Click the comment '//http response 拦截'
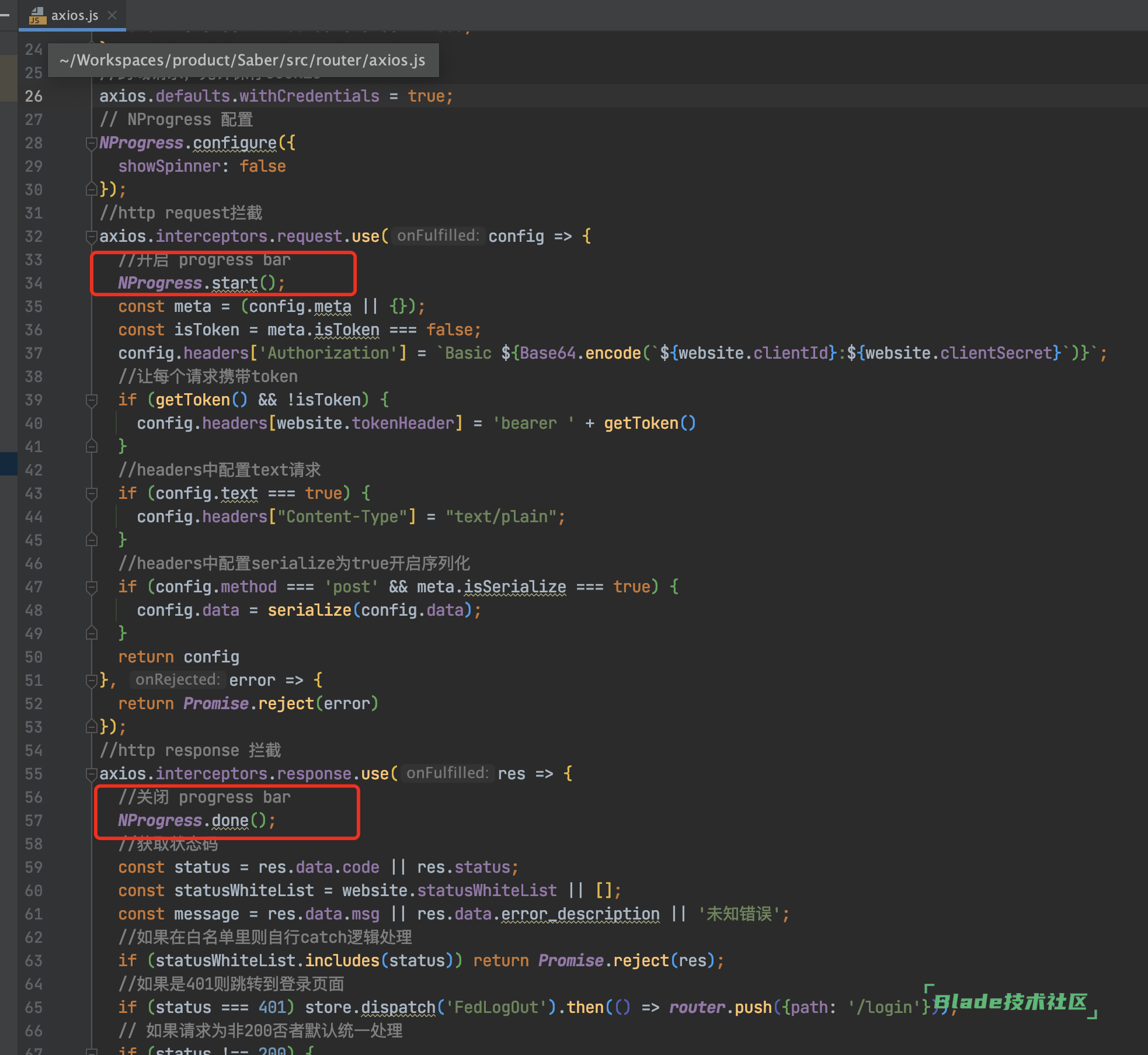The image size is (1148, 1055). click(x=190, y=750)
